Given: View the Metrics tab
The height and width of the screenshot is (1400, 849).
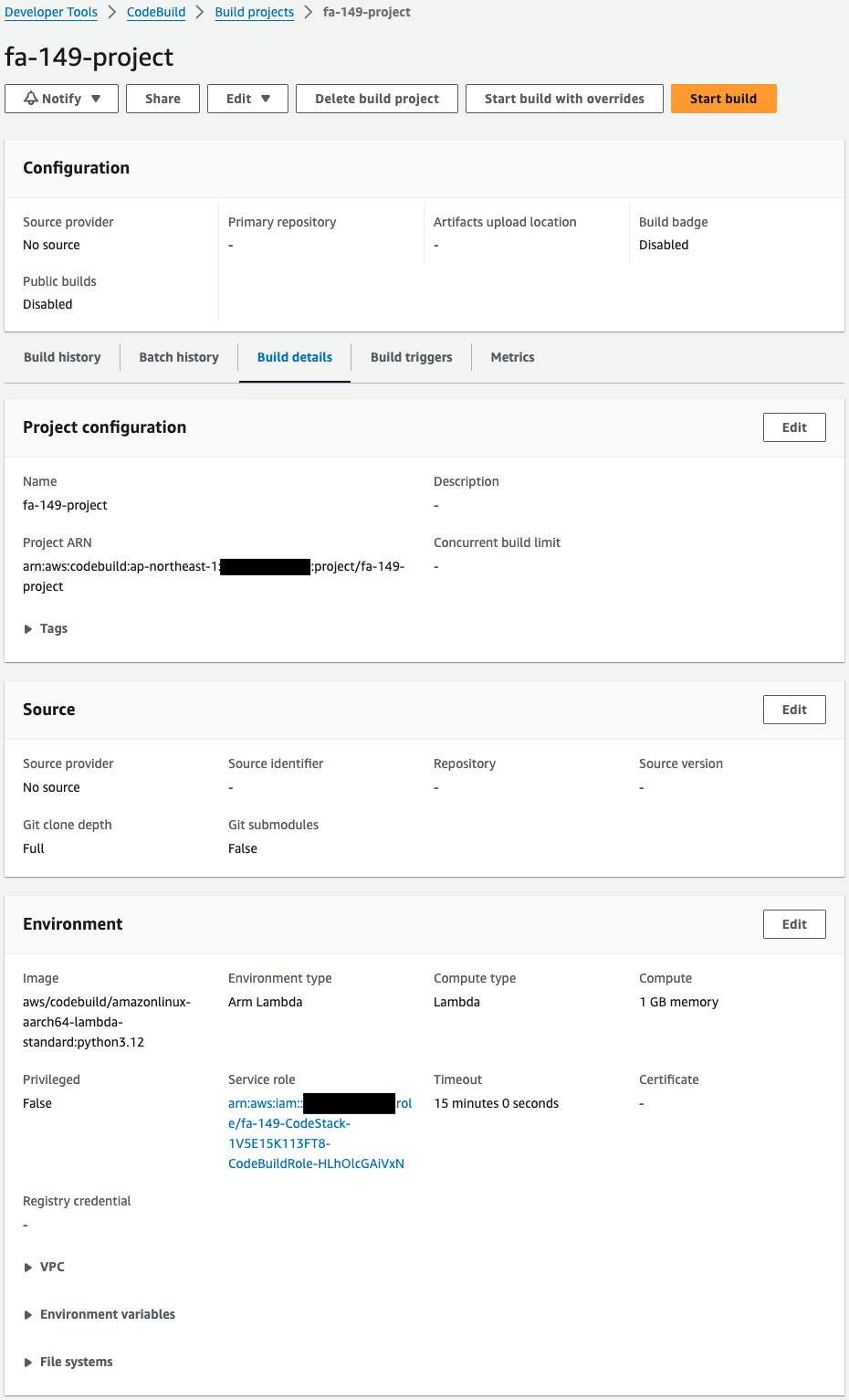Looking at the screenshot, I should (512, 357).
